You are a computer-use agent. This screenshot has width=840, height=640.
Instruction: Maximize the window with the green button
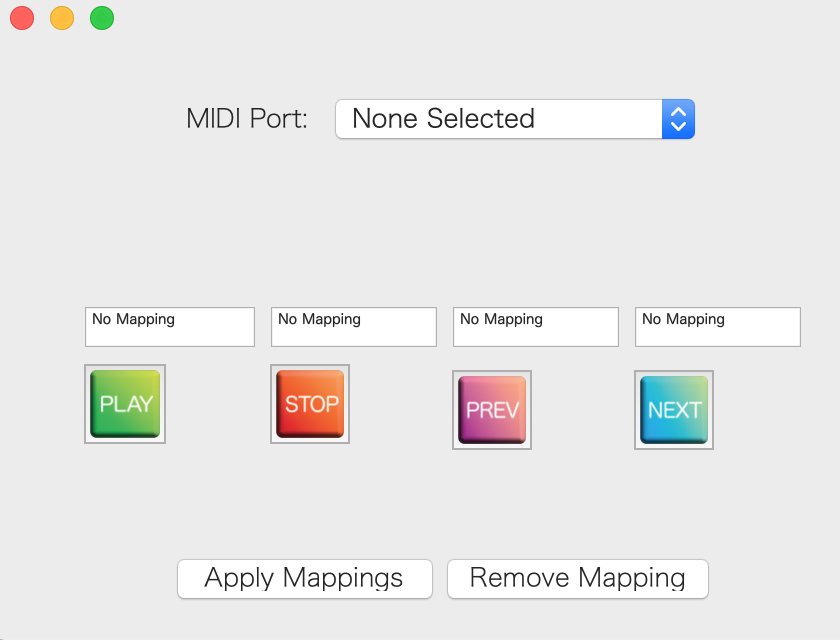tap(102, 18)
